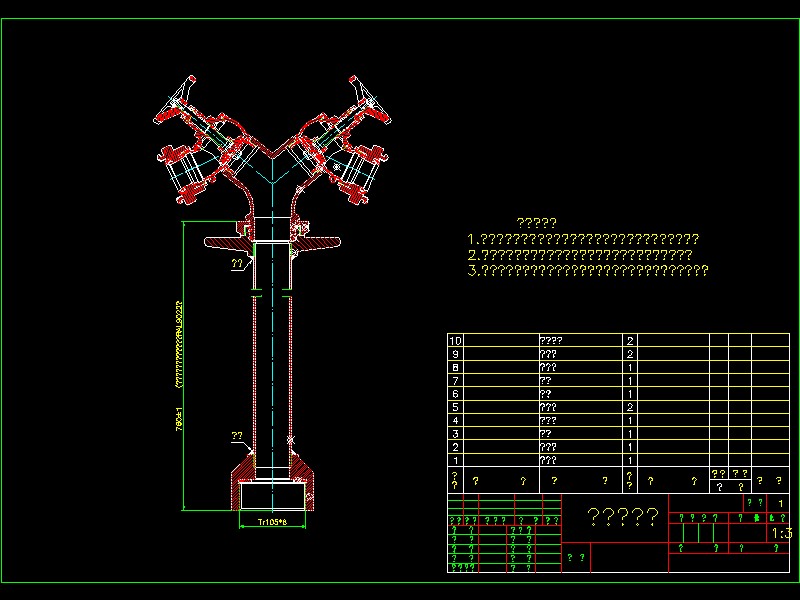Select quantity "2" in parts list row 5
The image size is (800, 600).
click(630, 407)
